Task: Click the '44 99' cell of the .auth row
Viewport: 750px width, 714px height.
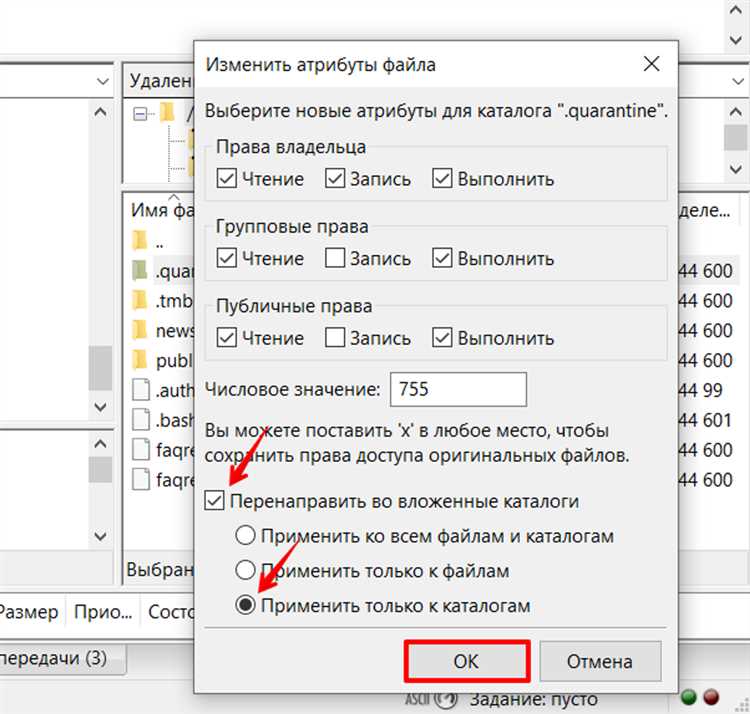Action: click(x=700, y=390)
